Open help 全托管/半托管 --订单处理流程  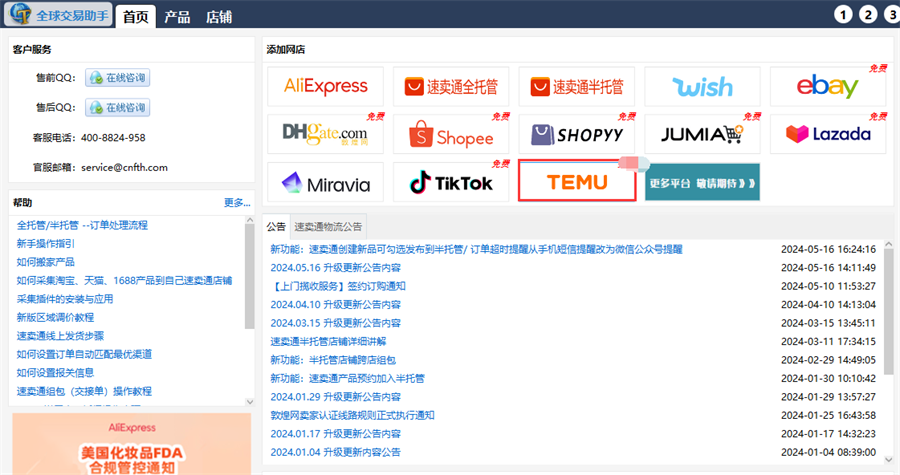click(x=82, y=225)
